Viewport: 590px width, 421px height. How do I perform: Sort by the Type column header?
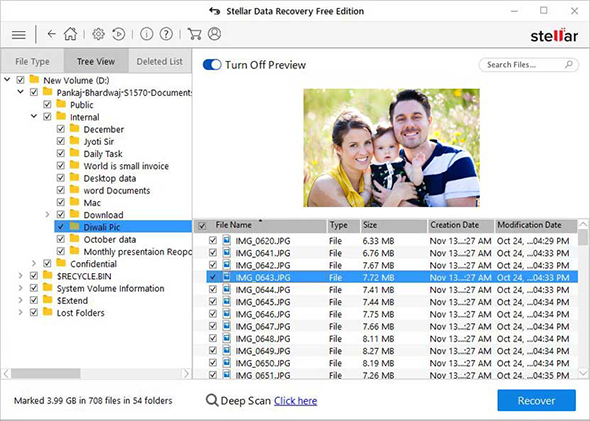(343, 225)
